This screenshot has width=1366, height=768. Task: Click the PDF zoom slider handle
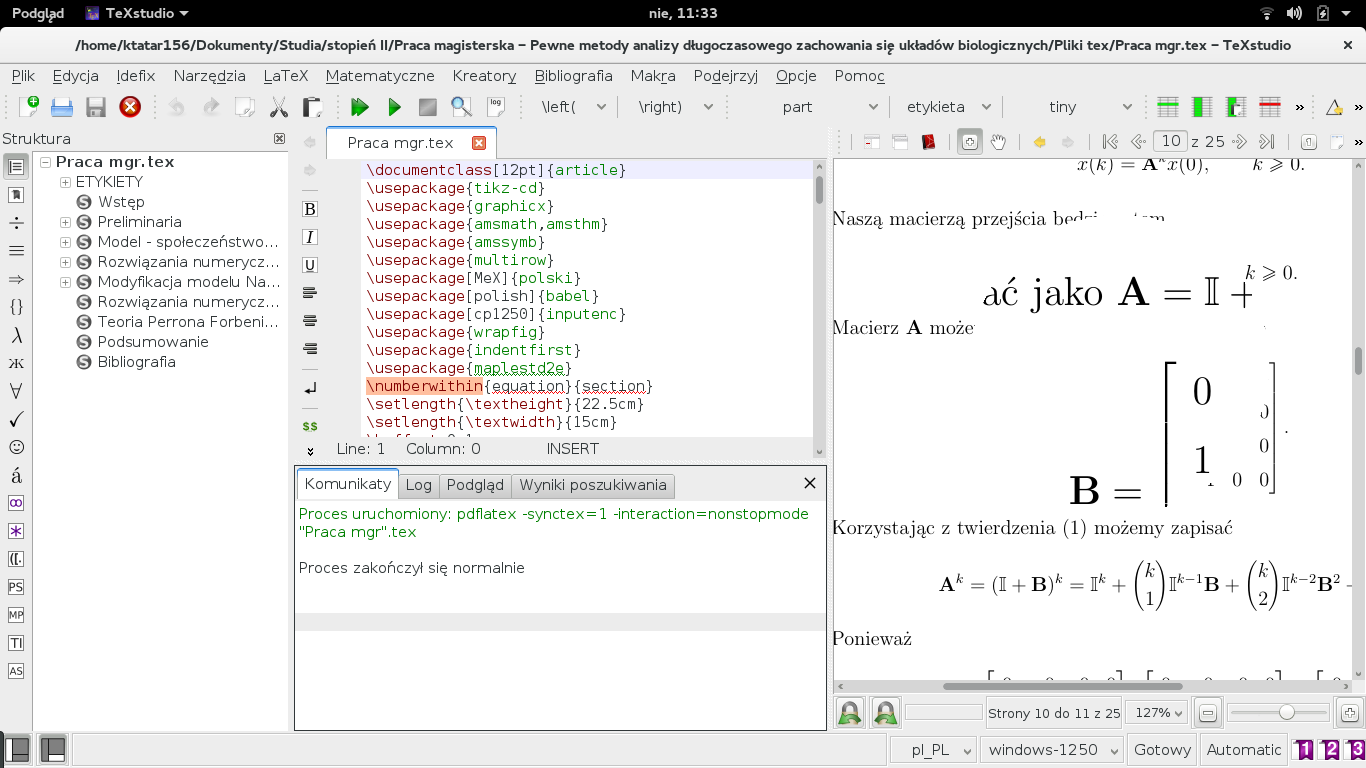coord(1287,712)
